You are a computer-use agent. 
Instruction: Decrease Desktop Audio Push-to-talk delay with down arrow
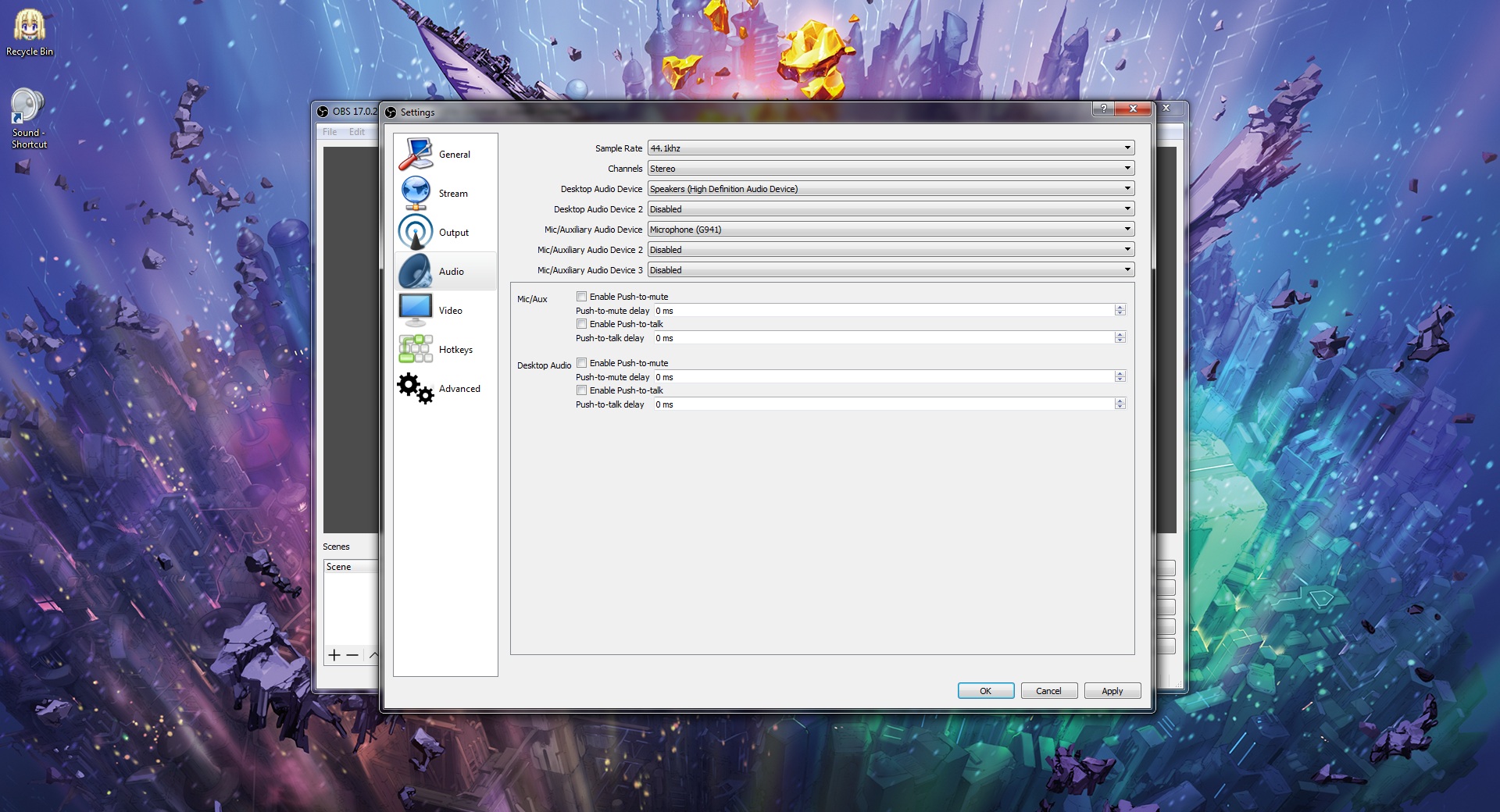[x=1120, y=408]
